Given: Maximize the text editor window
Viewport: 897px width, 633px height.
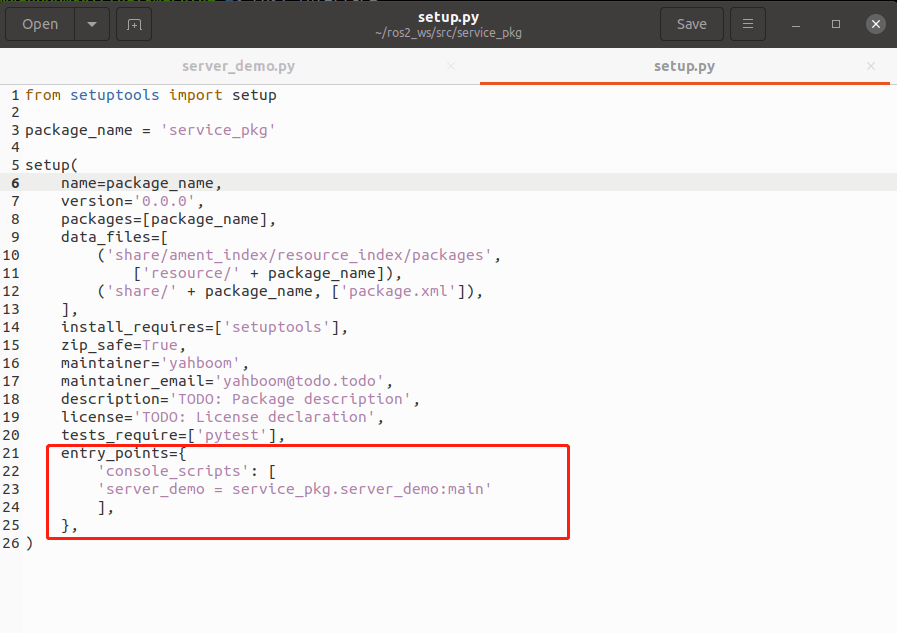Looking at the screenshot, I should [x=835, y=24].
